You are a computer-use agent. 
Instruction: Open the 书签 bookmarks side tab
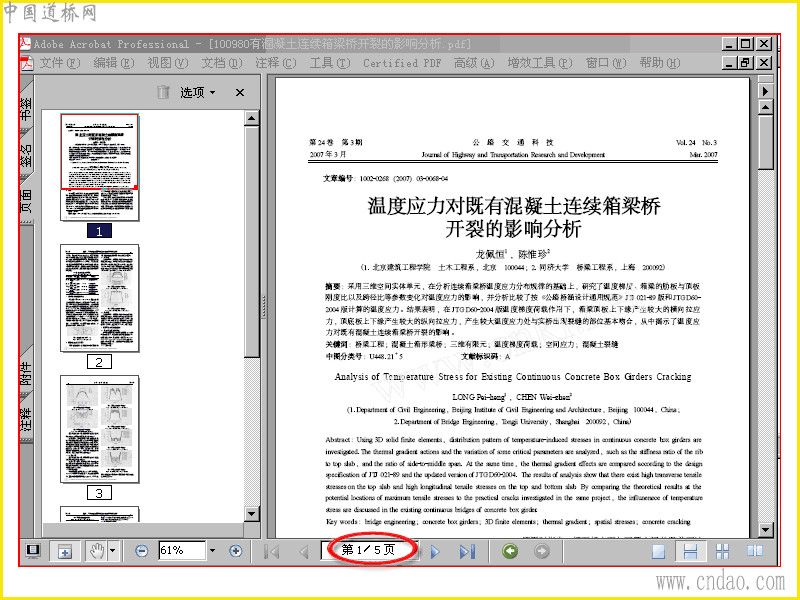[x=26, y=108]
